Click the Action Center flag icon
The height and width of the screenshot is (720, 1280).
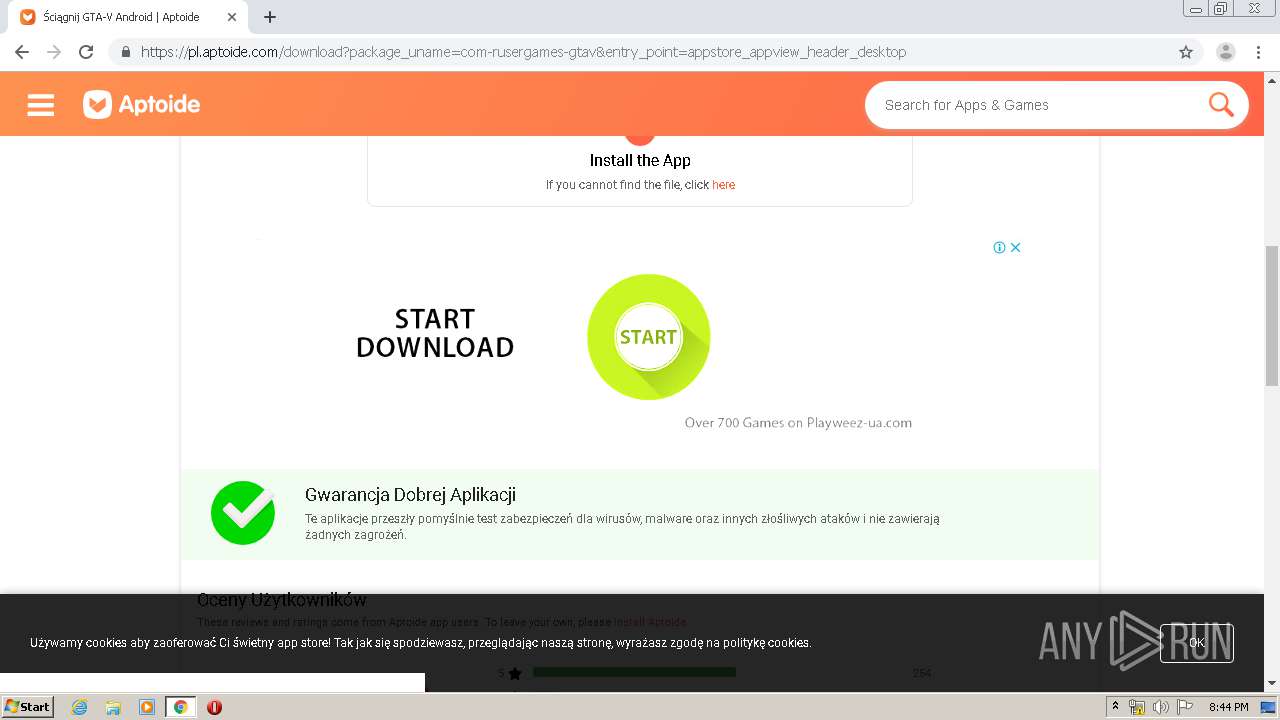click(1185, 707)
